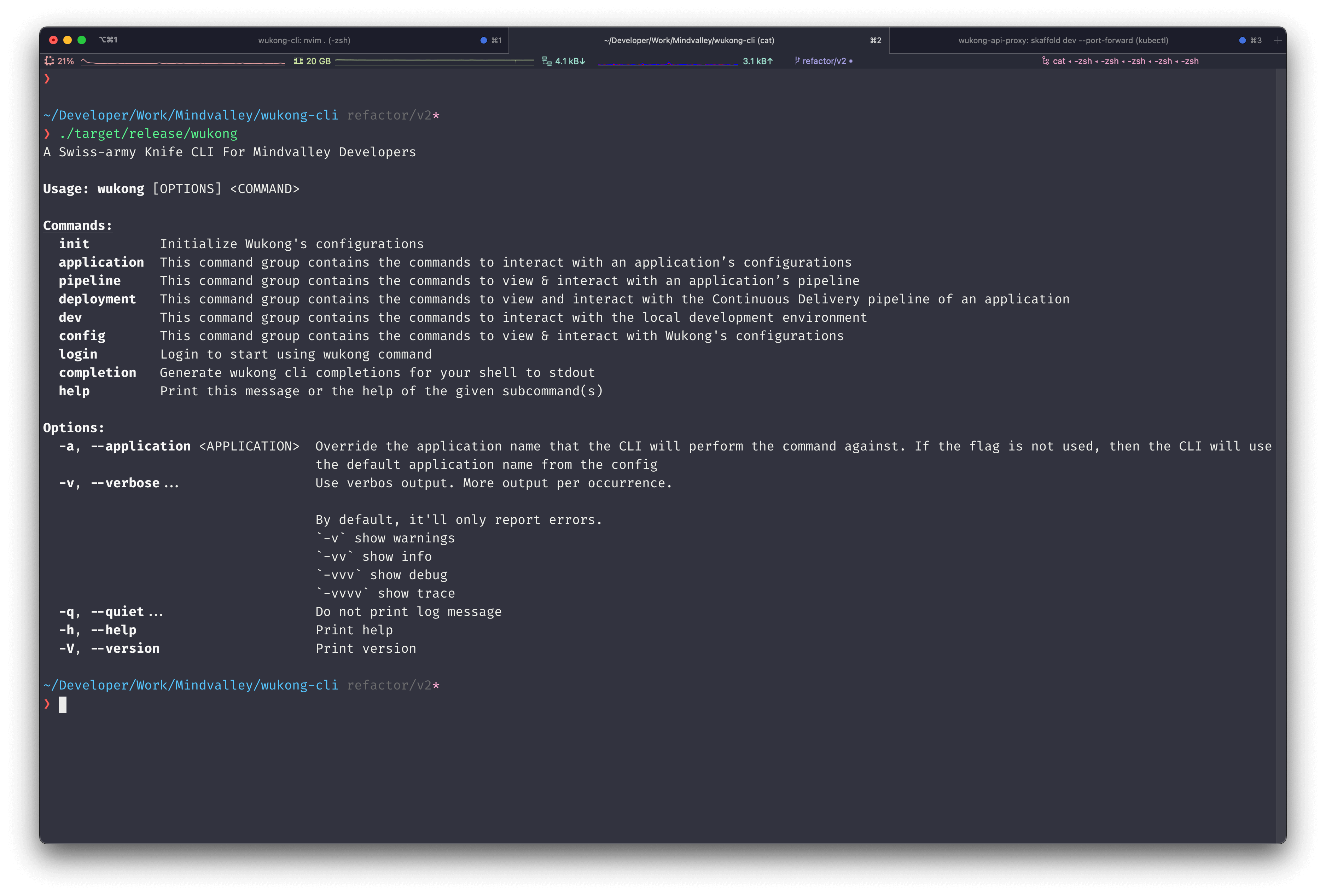Viewport: 1326px width, 896px height.
Task: Click the blue activity dot on kubectl tab
Action: pyautogui.click(x=1242, y=41)
